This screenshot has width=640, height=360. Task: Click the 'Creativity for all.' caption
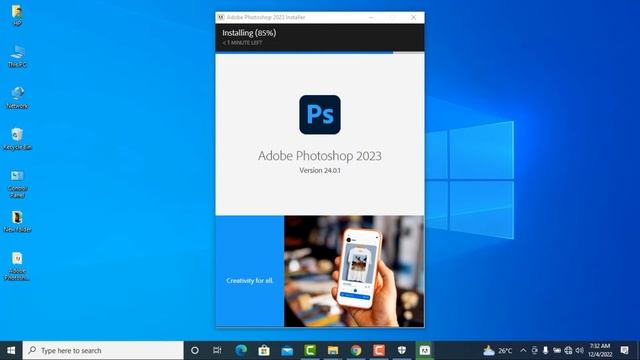(249, 281)
